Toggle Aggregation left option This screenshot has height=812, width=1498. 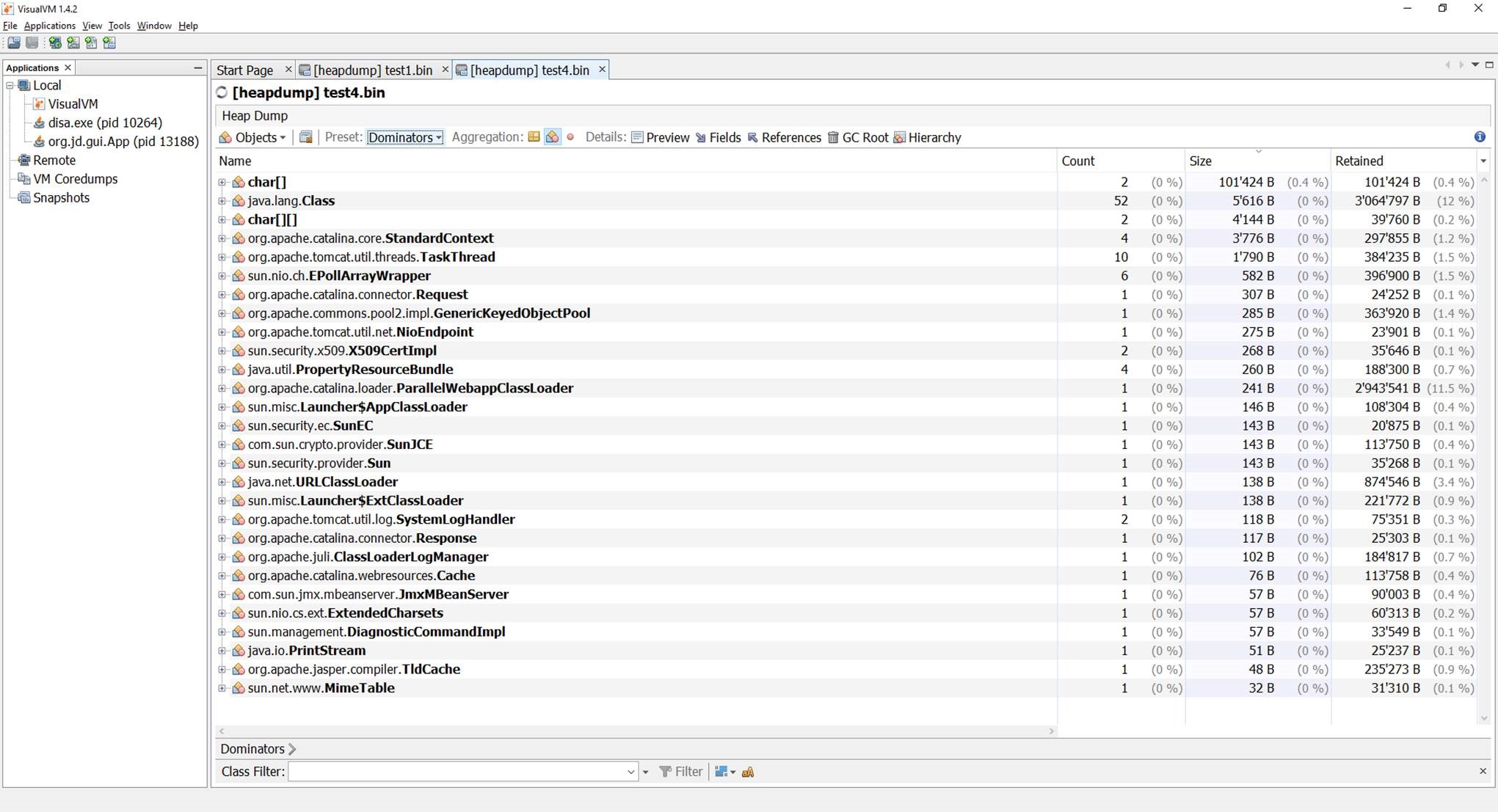pos(533,137)
